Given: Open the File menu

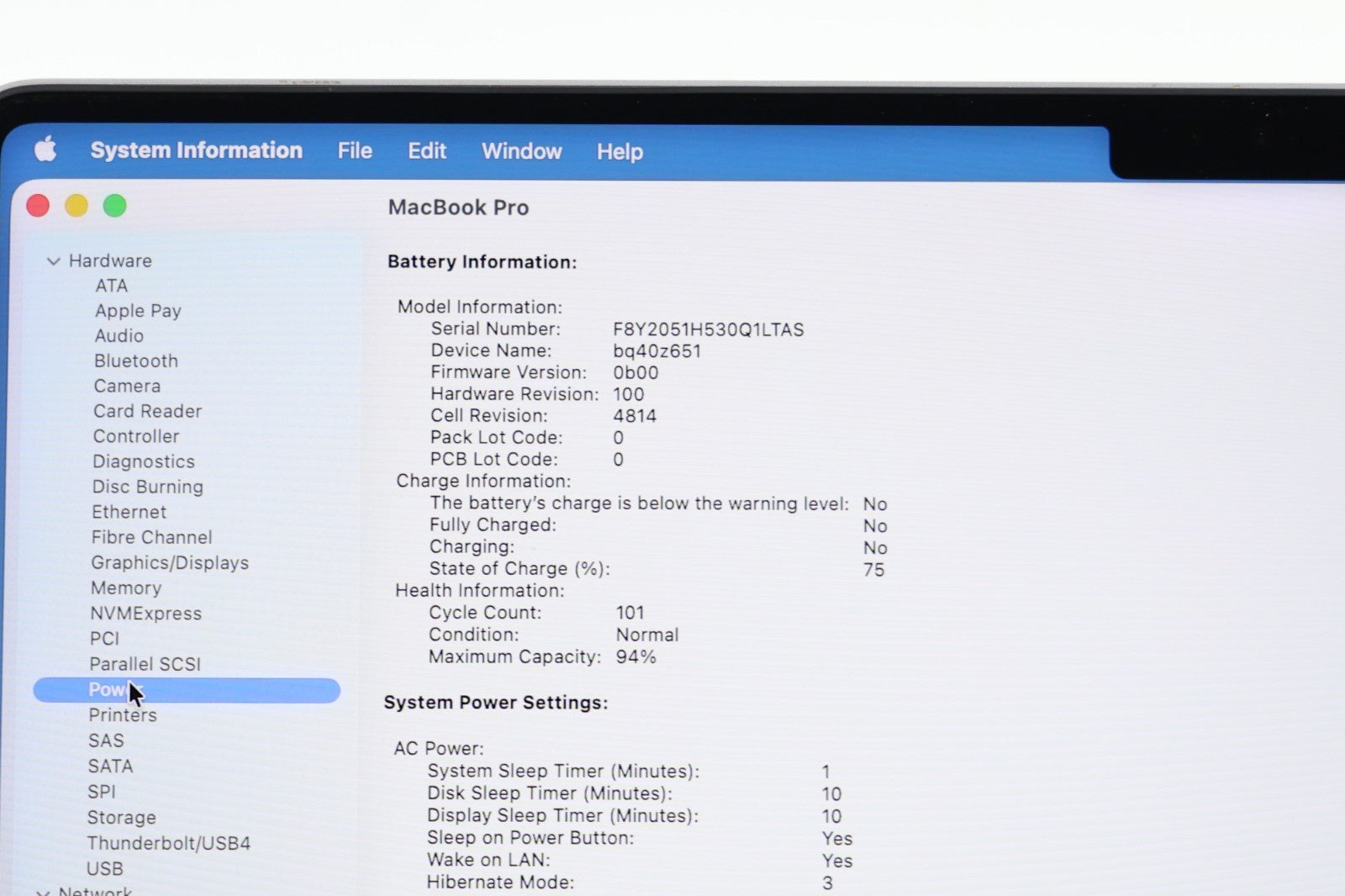Looking at the screenshot, I should click(355, 150).
